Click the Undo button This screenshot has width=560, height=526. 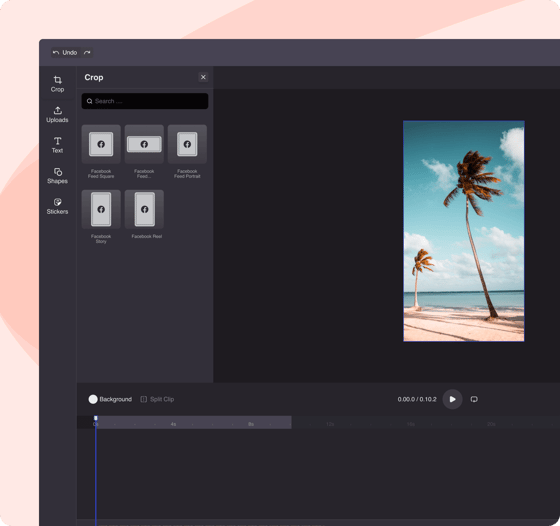coord(65,53)
